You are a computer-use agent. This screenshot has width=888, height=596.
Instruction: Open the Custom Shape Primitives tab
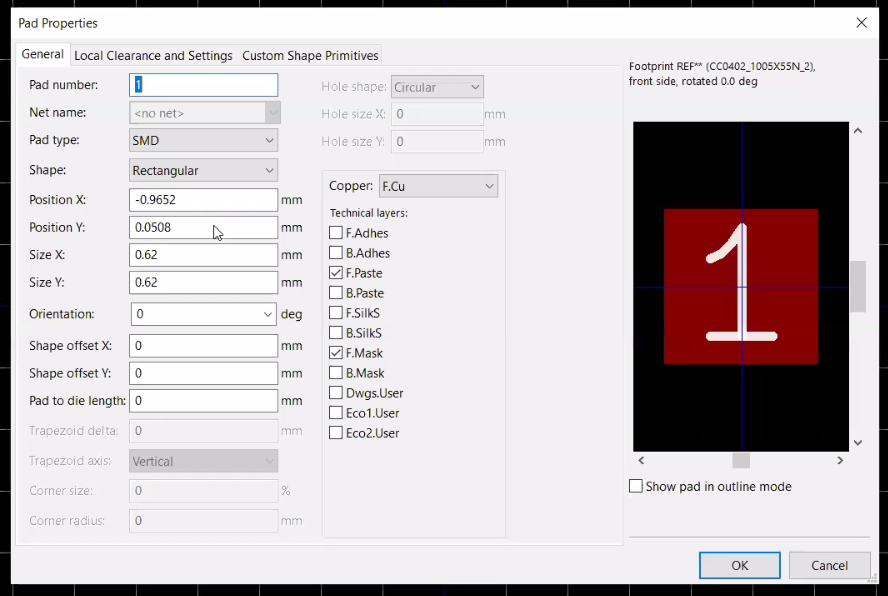pyautogui.click(x=310, y=56)
